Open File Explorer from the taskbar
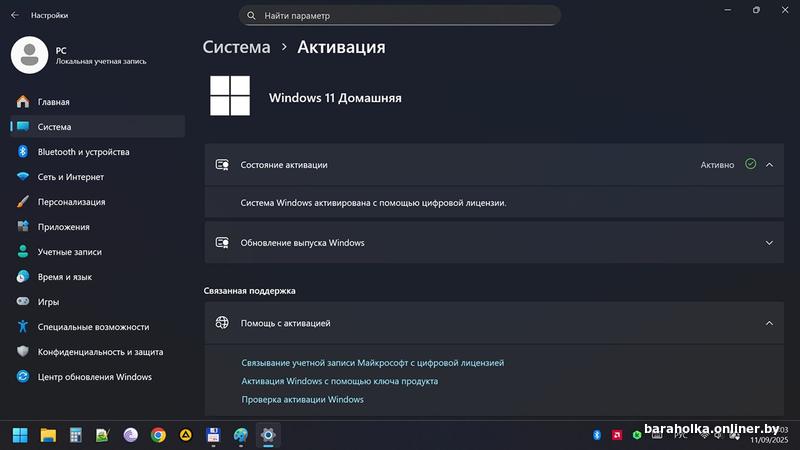 [x=48, y=435]
